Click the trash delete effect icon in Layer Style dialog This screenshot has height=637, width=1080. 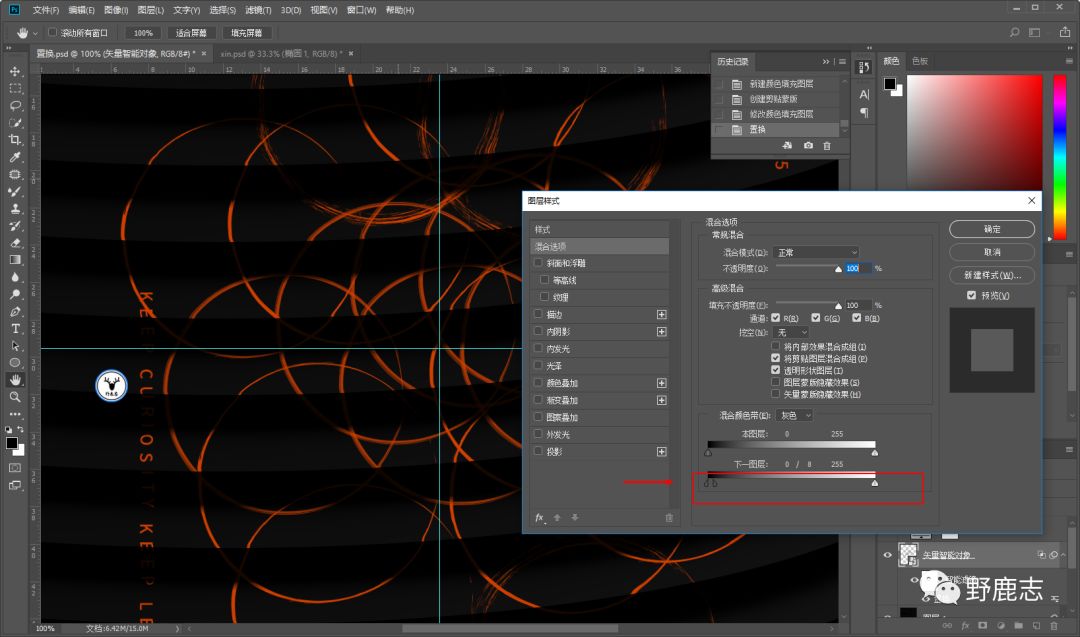click(x=669, y=517)
